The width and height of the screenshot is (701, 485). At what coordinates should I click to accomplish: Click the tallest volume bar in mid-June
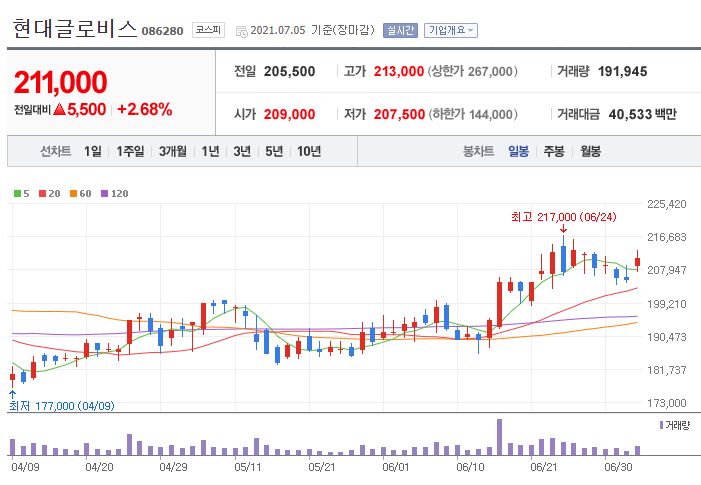pos(499,437)
